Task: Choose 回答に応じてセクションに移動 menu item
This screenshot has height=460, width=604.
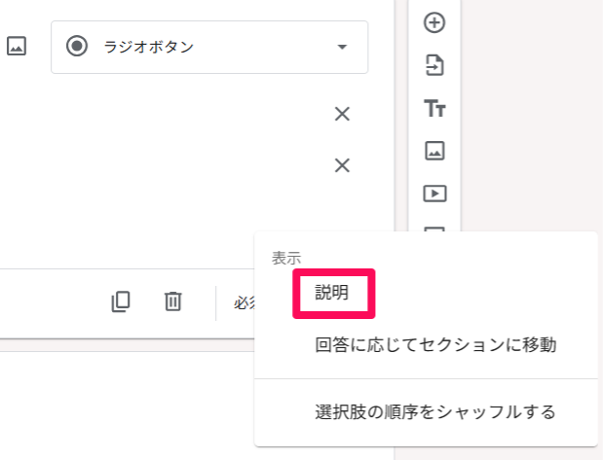Action: 435,346
